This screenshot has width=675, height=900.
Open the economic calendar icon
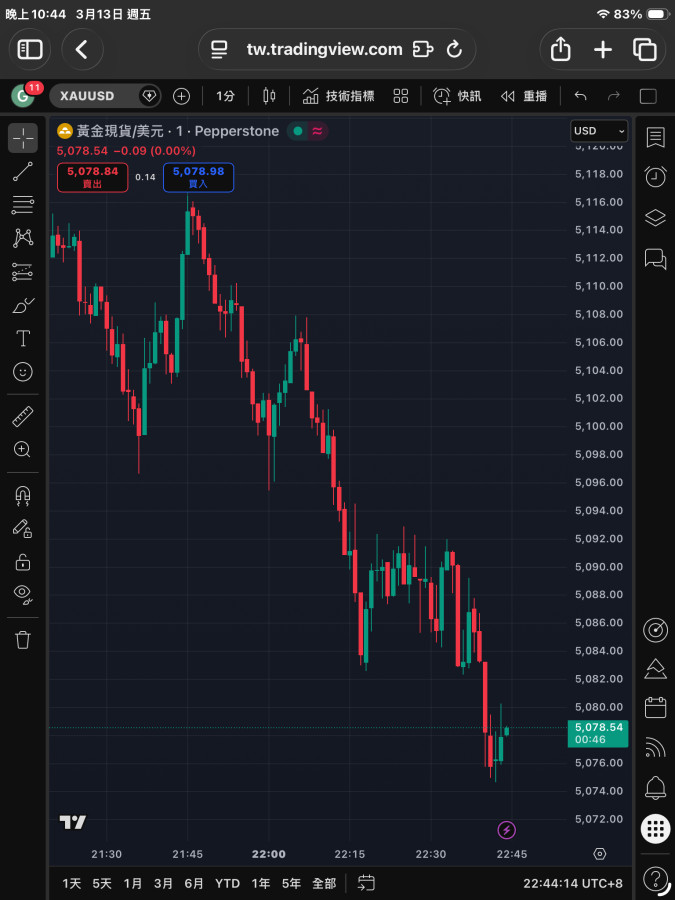(655, 708)
